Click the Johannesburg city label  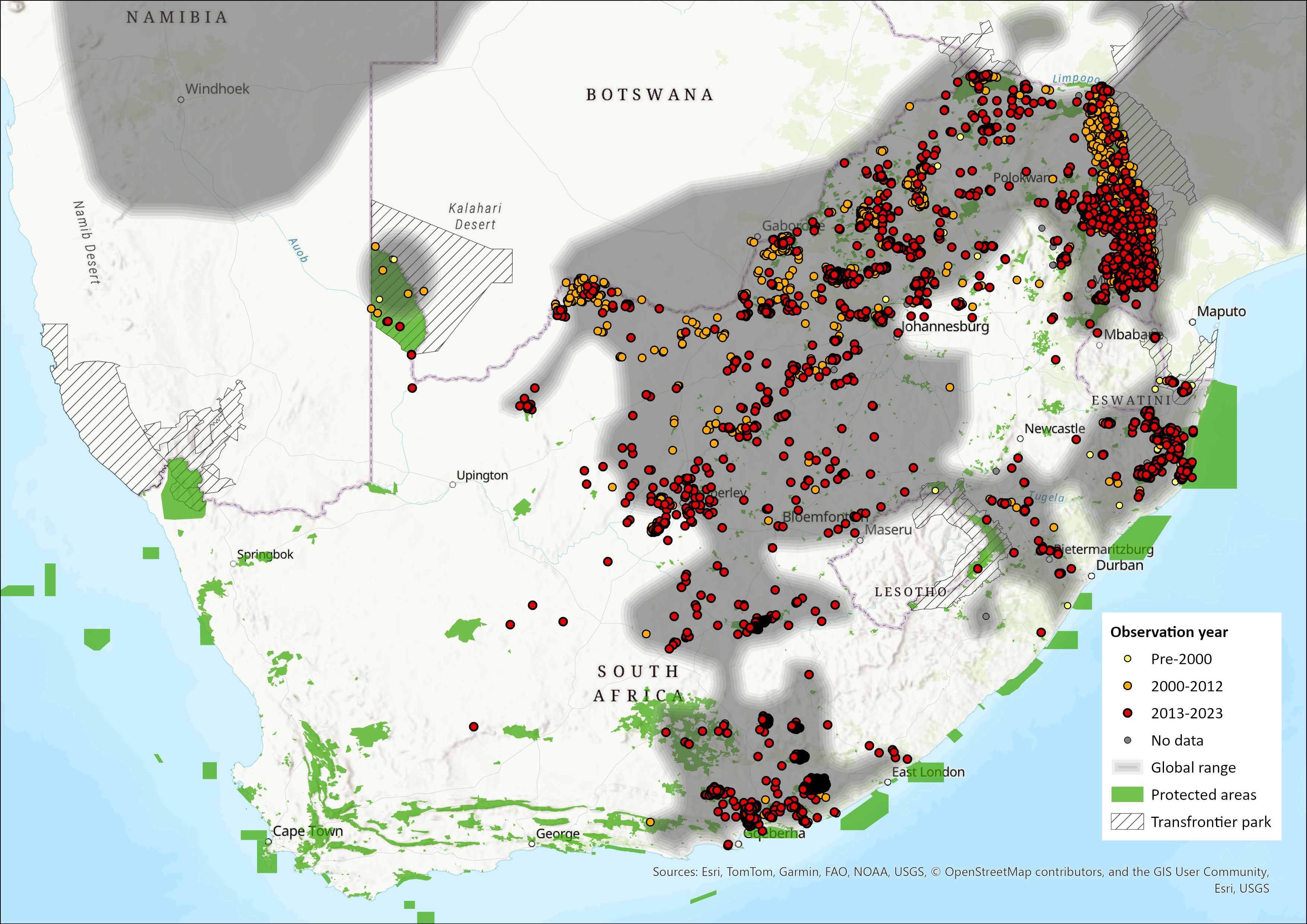tap(946, 326)
